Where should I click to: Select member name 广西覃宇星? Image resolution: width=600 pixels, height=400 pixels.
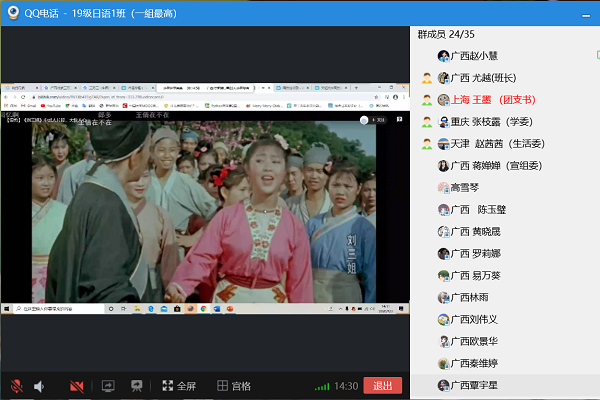pos(474,385)
